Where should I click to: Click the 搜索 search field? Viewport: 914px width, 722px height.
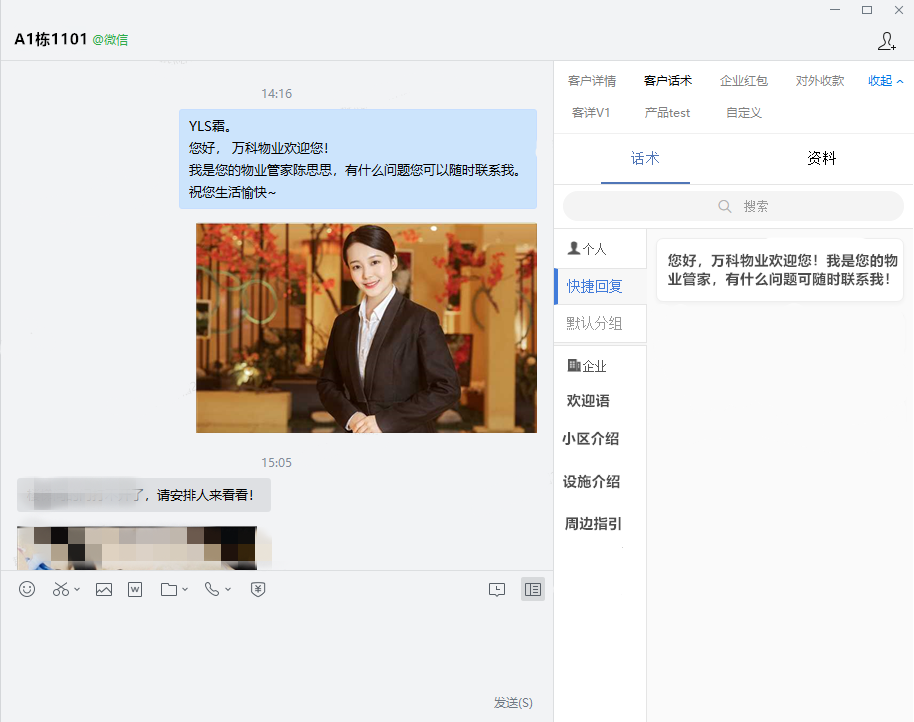pyautogui.click(x=733, y=206)
